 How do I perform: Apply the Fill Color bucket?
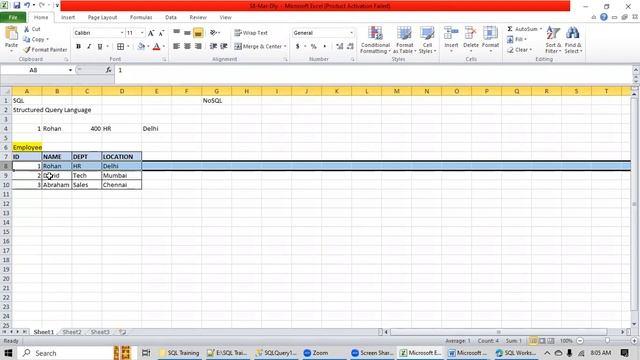click(x=141, y=47)
